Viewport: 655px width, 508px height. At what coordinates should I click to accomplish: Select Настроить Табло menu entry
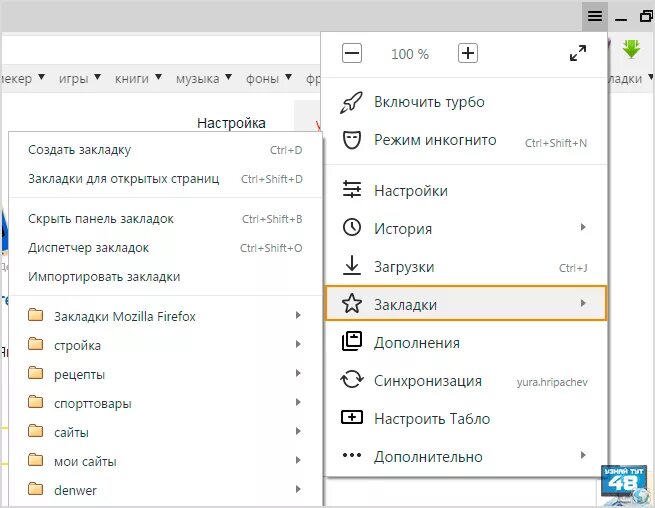[x=465, y=419]
